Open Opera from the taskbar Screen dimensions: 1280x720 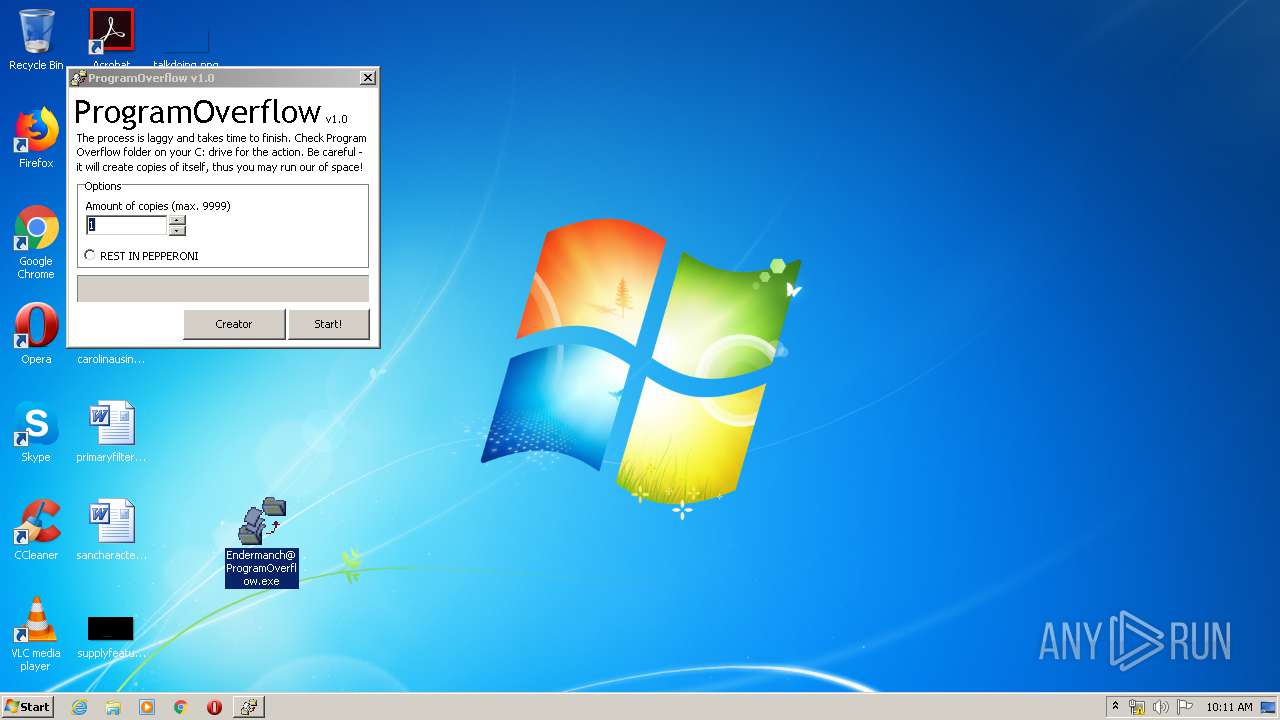[214, 707]
